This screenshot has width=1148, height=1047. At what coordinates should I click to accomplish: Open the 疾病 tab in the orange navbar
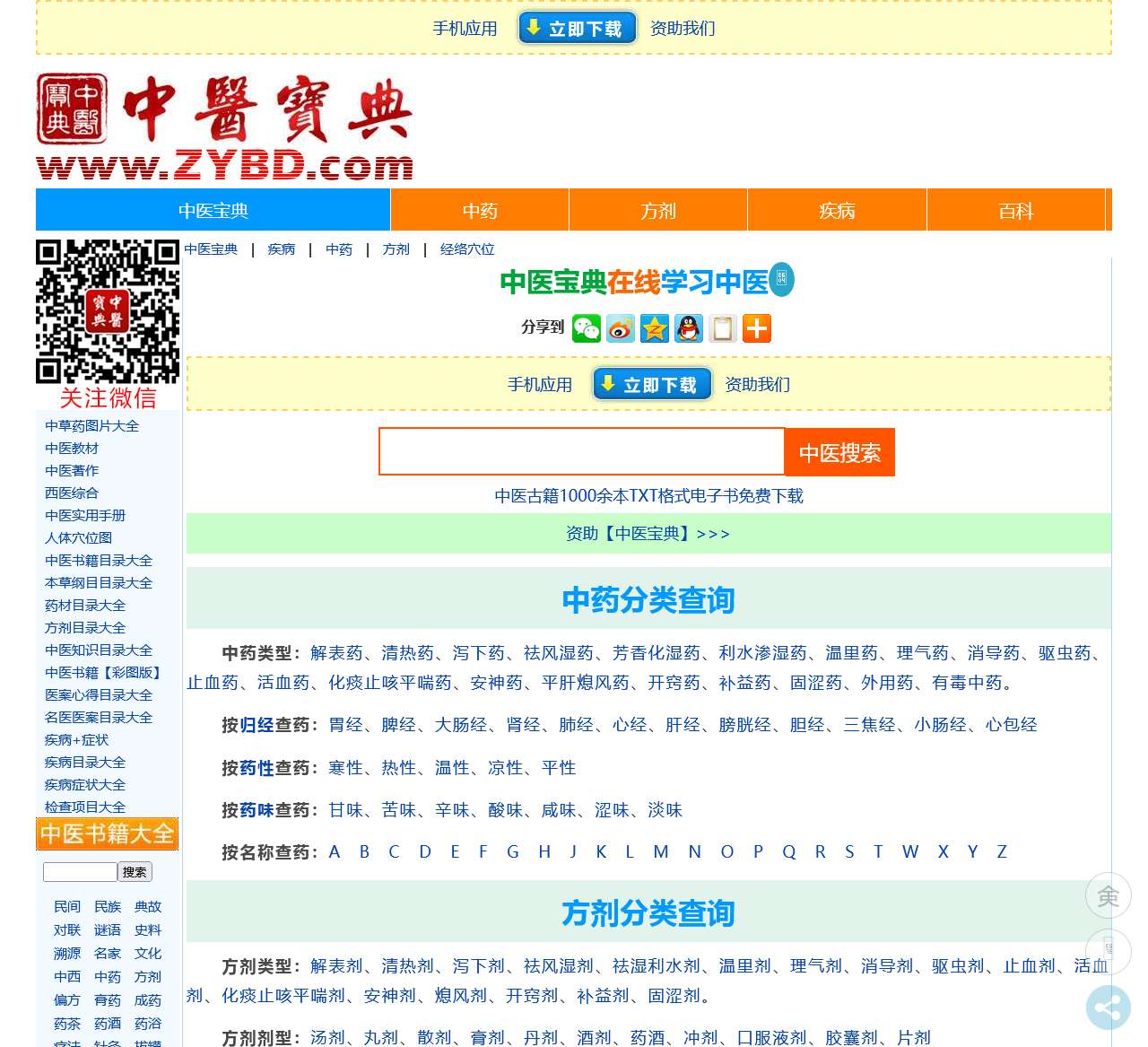click(x=837, y=210)
